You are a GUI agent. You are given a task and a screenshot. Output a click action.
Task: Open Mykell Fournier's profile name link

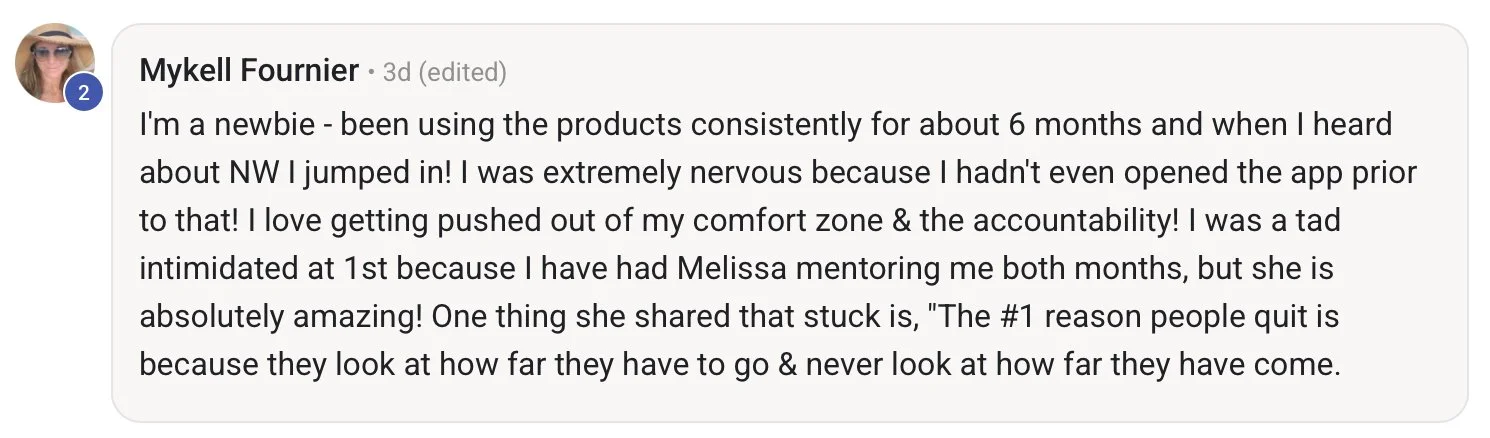coord(249,71)
